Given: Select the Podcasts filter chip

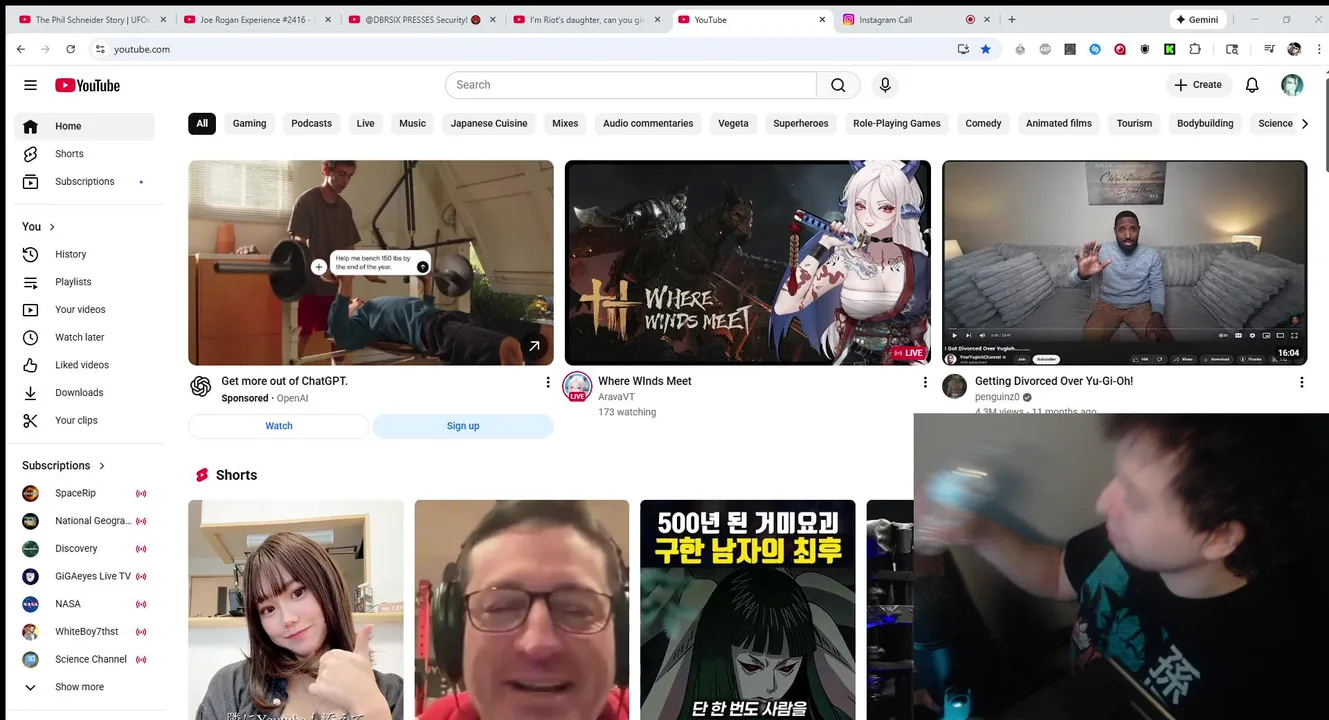Looking at the screenshot, I should point(311,124).
